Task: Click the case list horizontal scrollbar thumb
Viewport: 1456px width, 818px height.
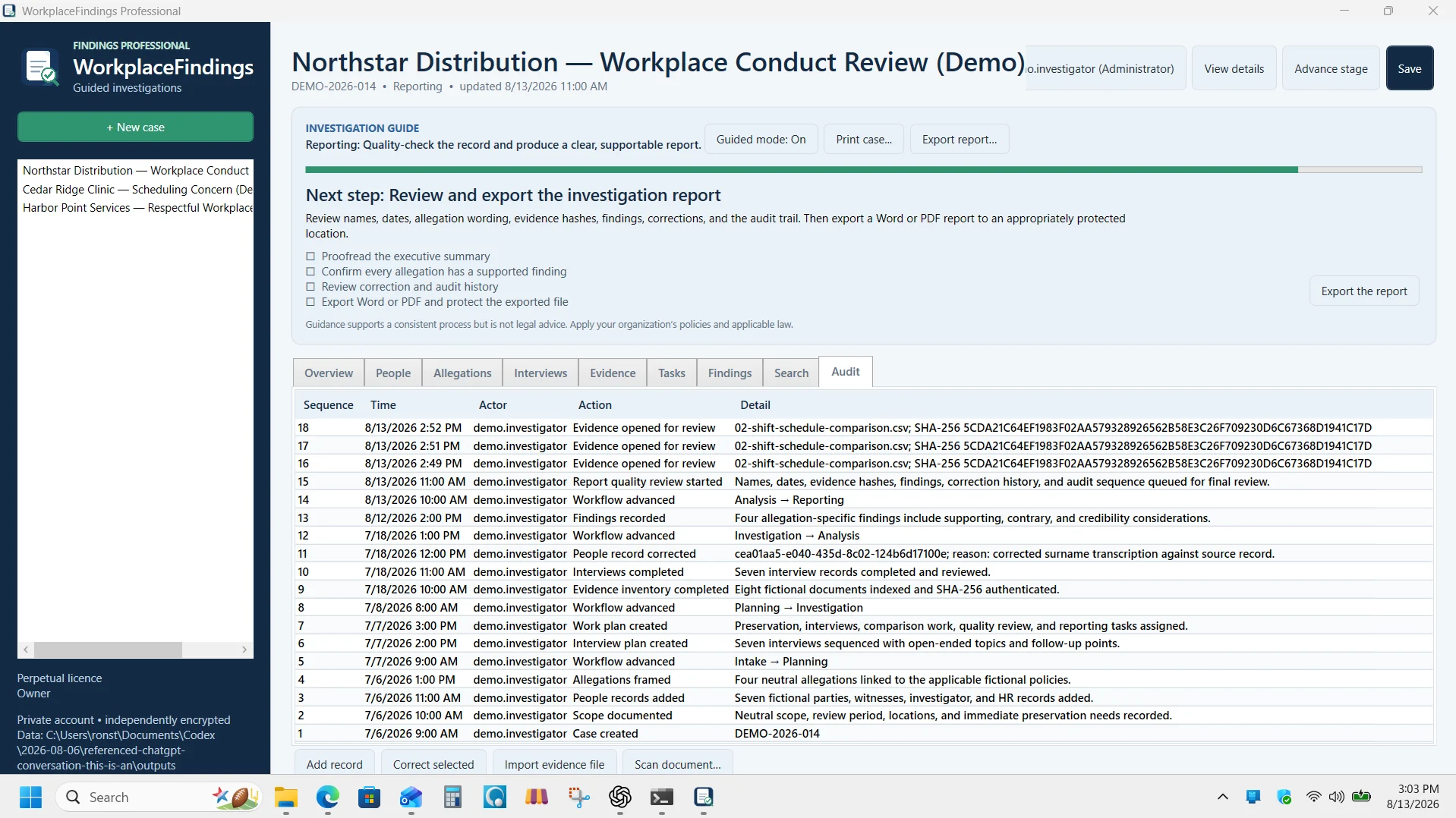Action: click(x=108, y=650)
